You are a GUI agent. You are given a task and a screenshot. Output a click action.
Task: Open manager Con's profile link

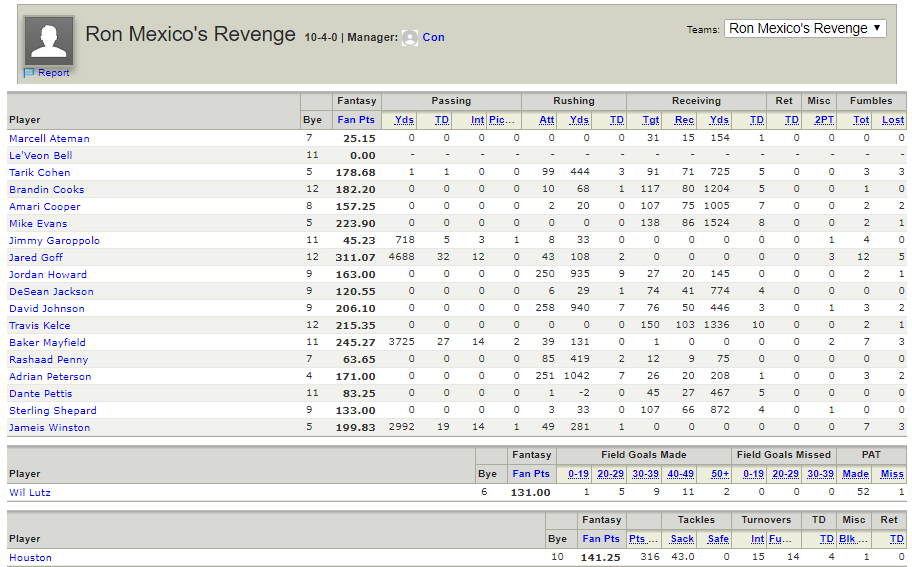pyautogui.click(x=433, y=37)
